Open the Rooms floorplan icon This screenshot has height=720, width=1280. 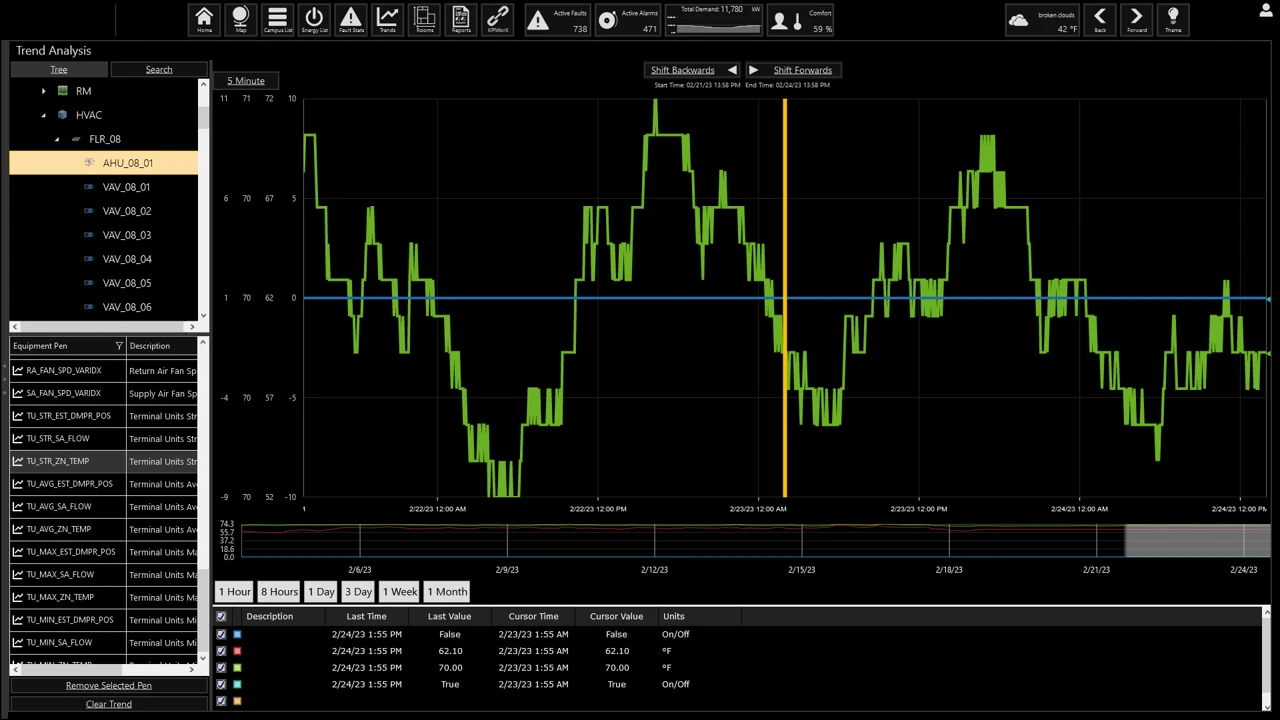point(424,19)
